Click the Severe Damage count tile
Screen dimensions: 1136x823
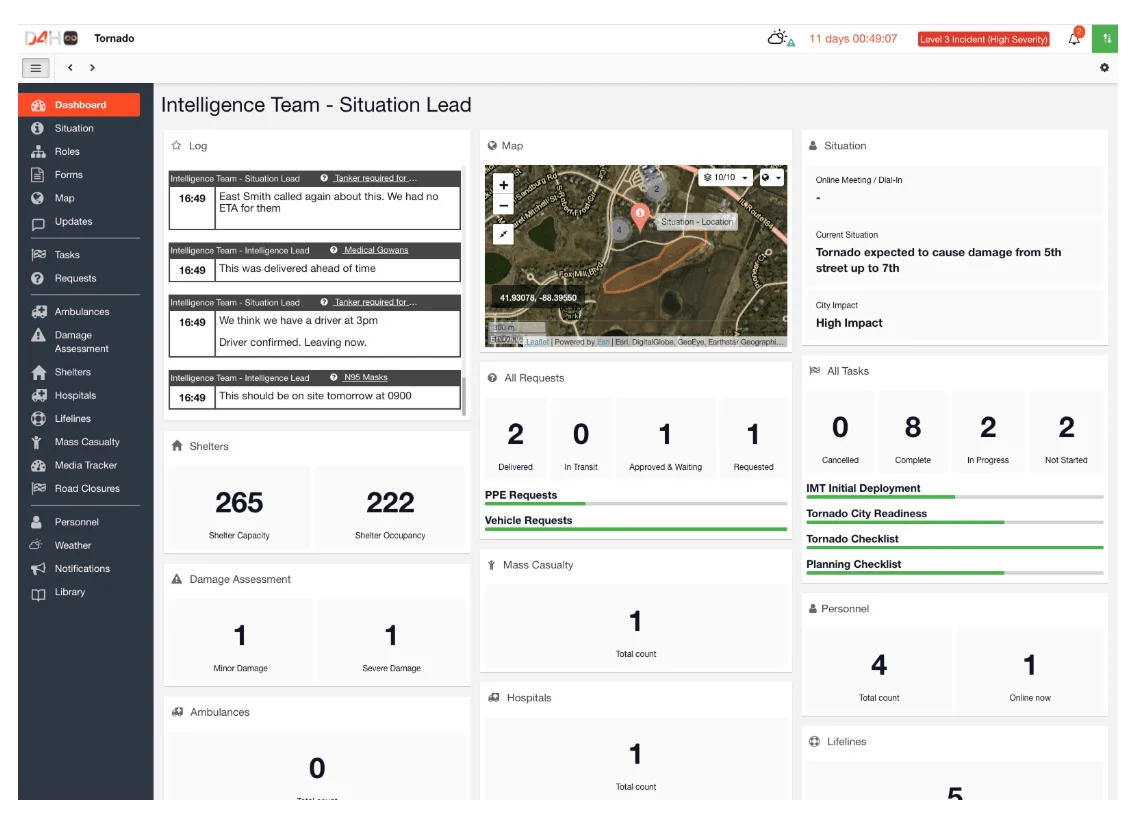click(x=391, y=641)
